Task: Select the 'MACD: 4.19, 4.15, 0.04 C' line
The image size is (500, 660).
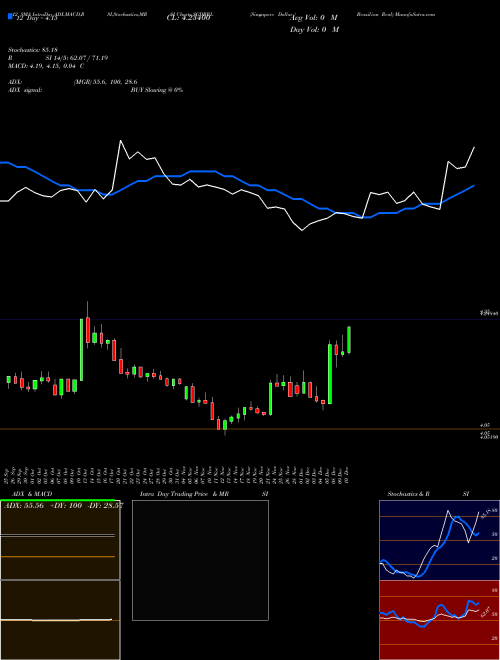Action: coord(46,66)
